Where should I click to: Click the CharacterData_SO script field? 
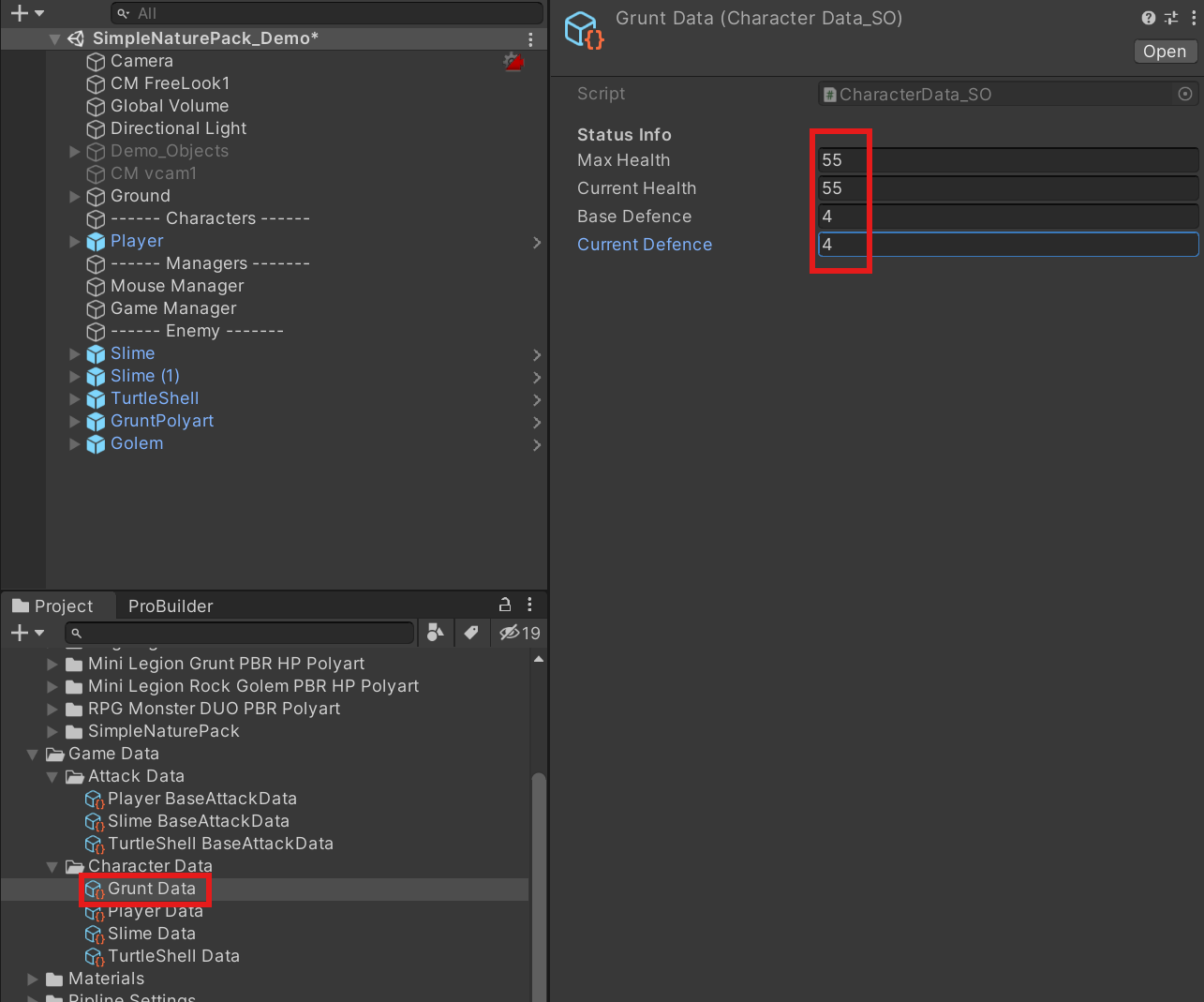coord(1008,94)
